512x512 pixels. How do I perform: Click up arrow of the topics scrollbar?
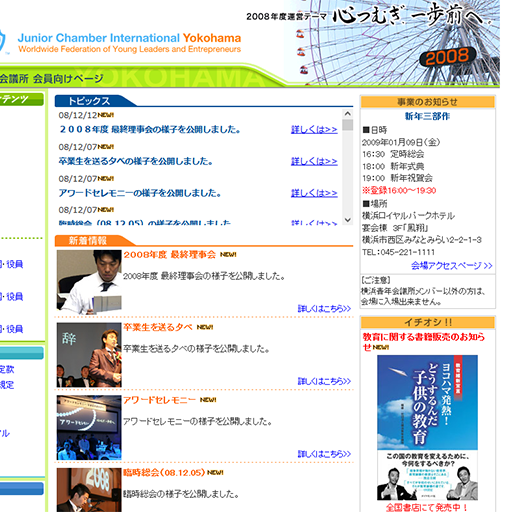348,114
